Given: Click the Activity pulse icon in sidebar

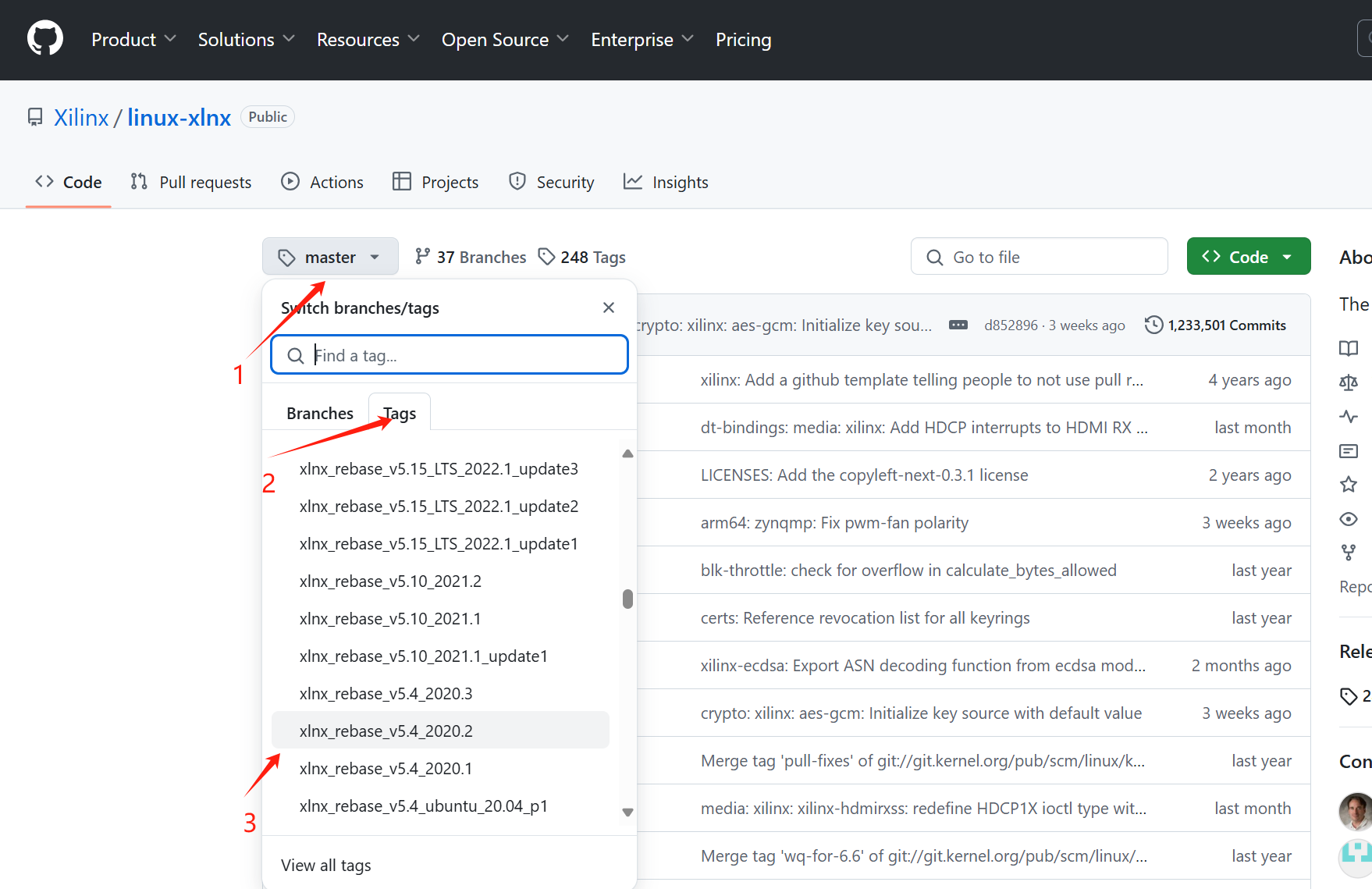Looking at the screenshot, I should tap(1349, 417).
